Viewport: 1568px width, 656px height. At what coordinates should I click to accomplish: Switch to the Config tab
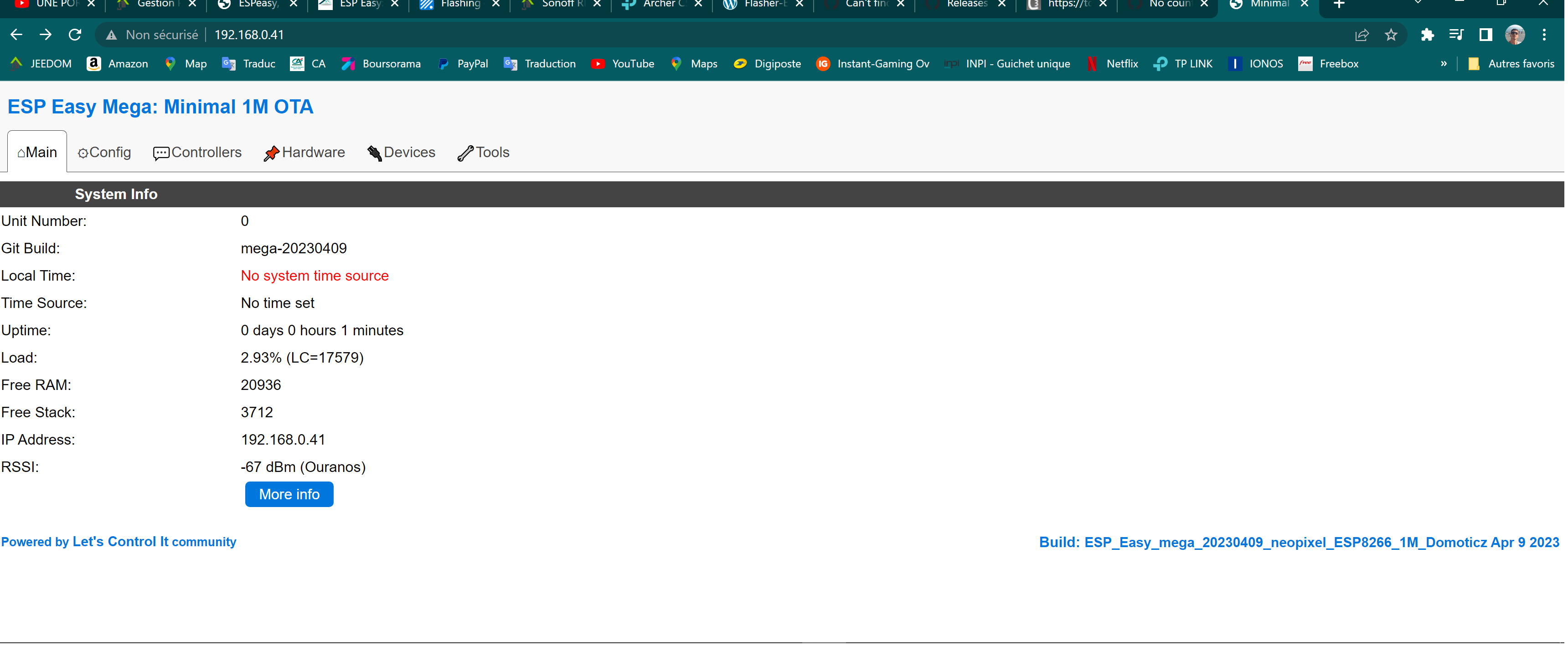(x=104, y=152)
